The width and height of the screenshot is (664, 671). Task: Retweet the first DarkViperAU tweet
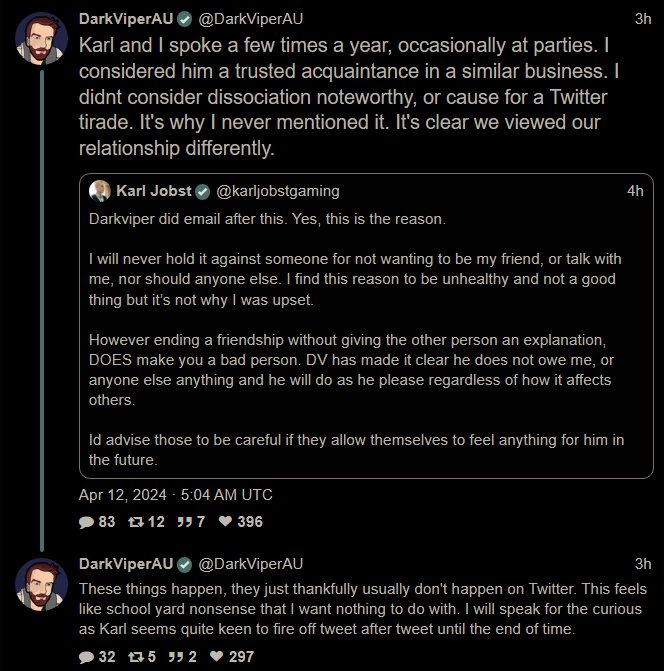[x=135, y=521]
